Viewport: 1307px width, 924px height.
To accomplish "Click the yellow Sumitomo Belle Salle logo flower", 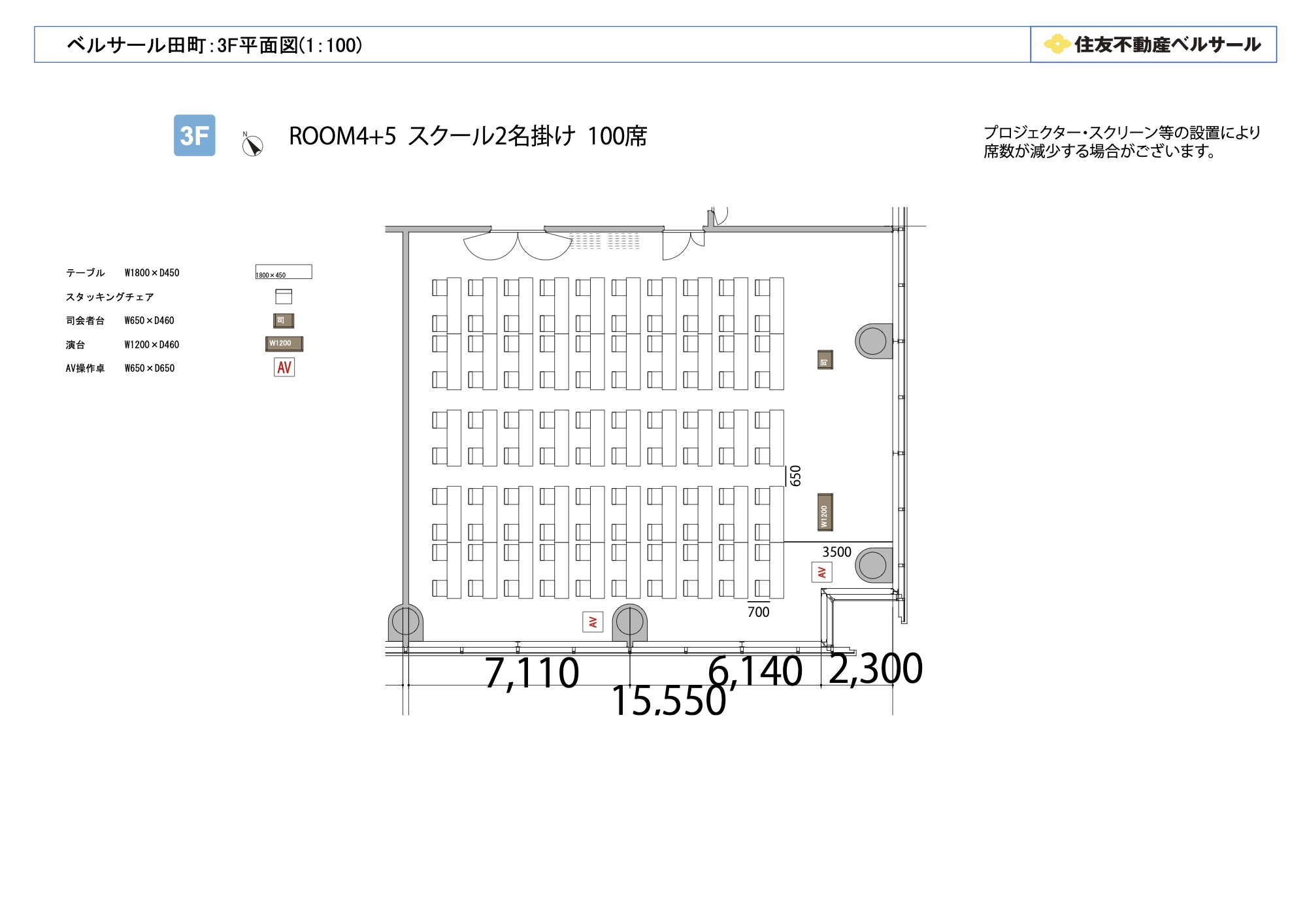I will 1056,44.
